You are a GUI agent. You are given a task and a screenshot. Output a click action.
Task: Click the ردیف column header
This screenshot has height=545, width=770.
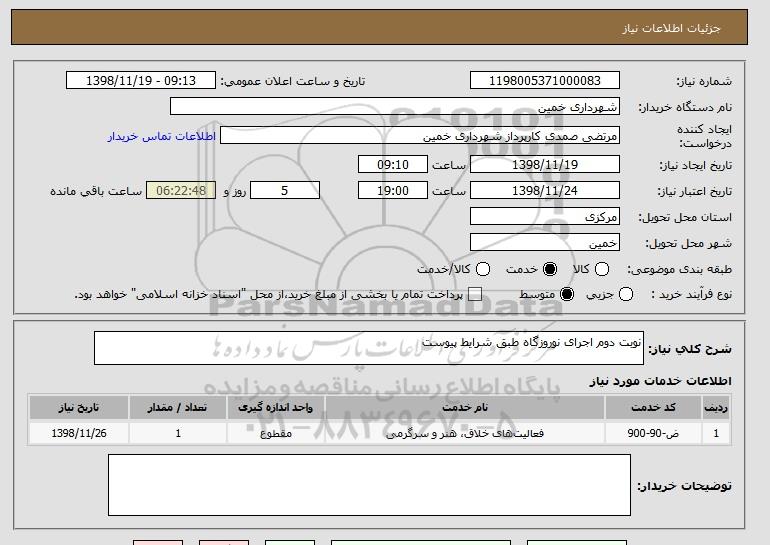tap(716, 408)
